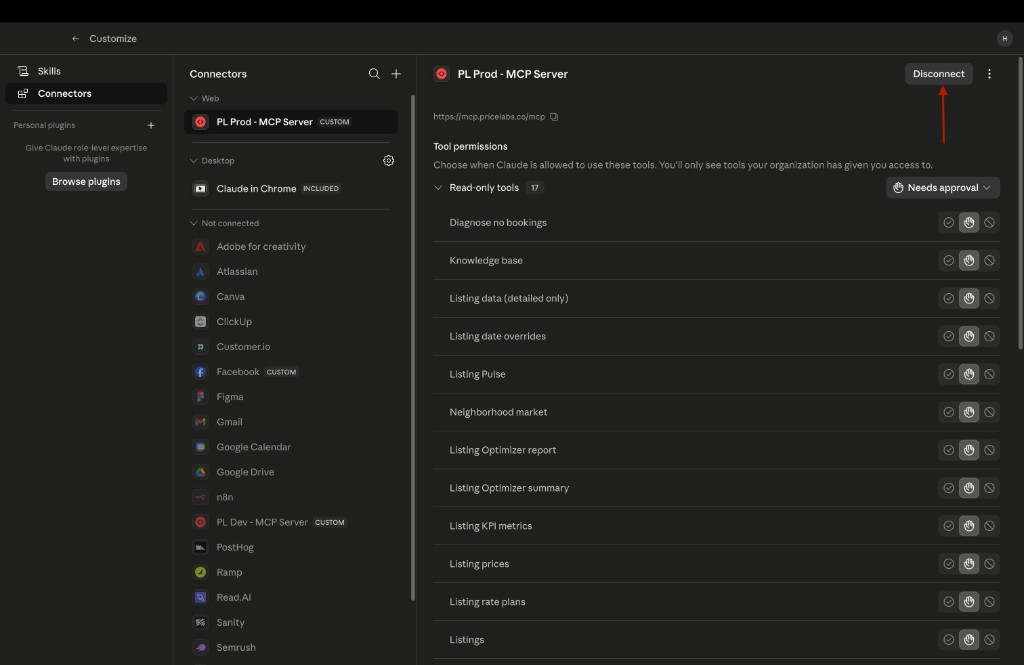Click the Read-only tools count 17

(535, 188)
